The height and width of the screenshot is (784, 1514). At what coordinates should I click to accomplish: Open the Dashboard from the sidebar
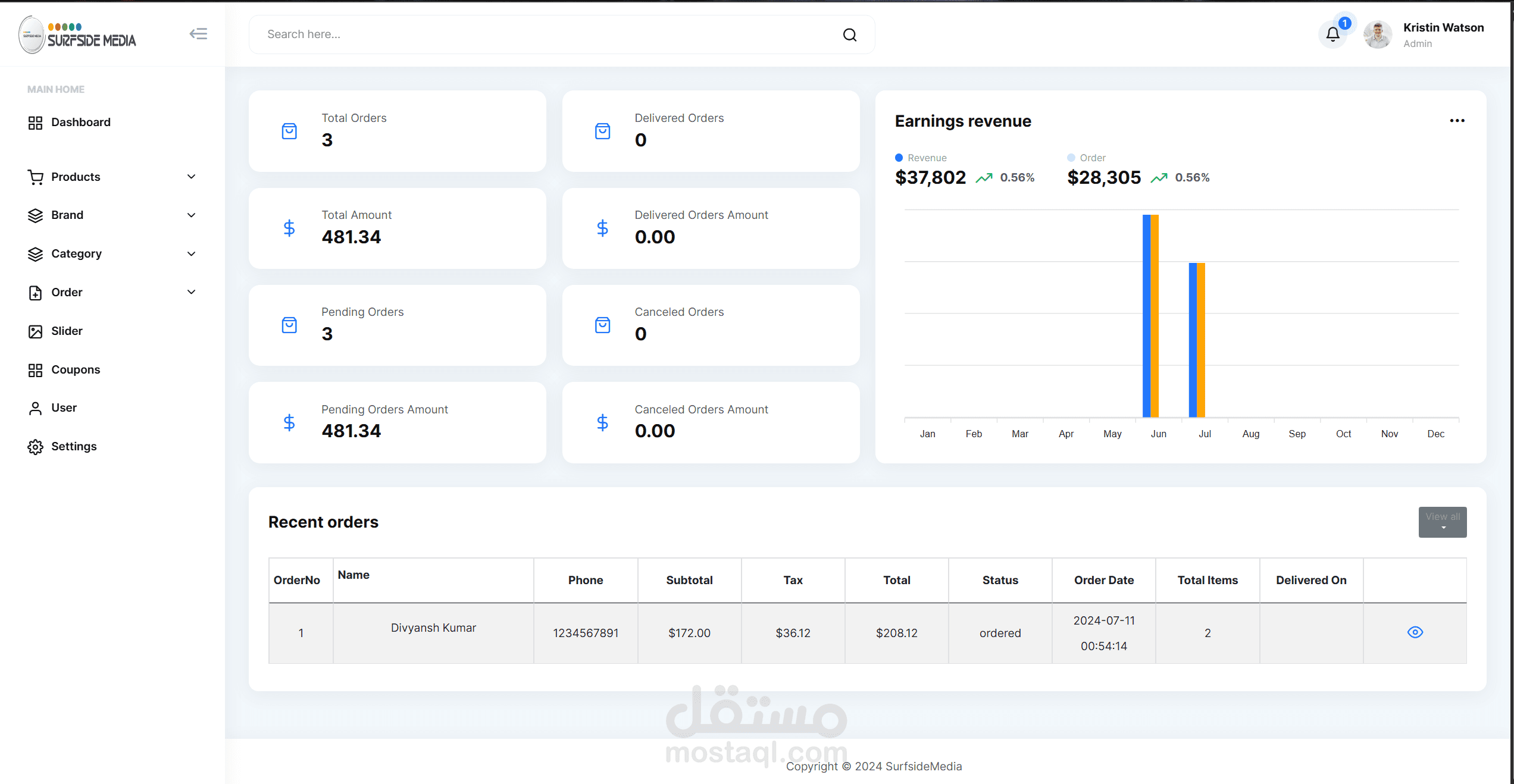point(80,122)
